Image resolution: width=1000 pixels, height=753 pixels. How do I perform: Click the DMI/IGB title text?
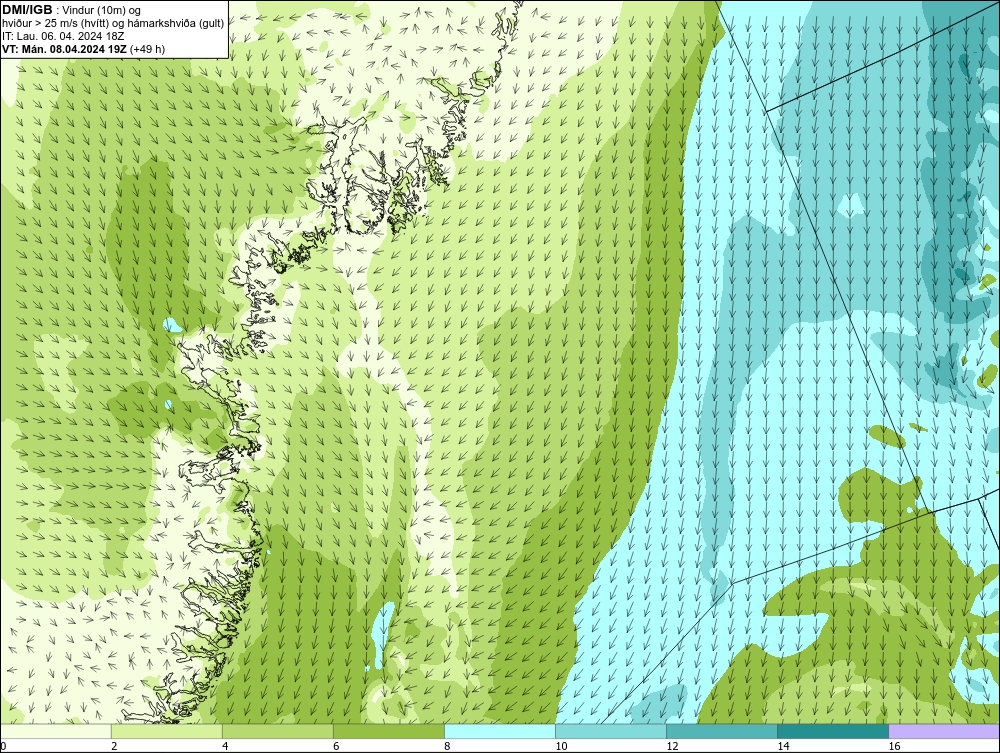tap(27, 10)
